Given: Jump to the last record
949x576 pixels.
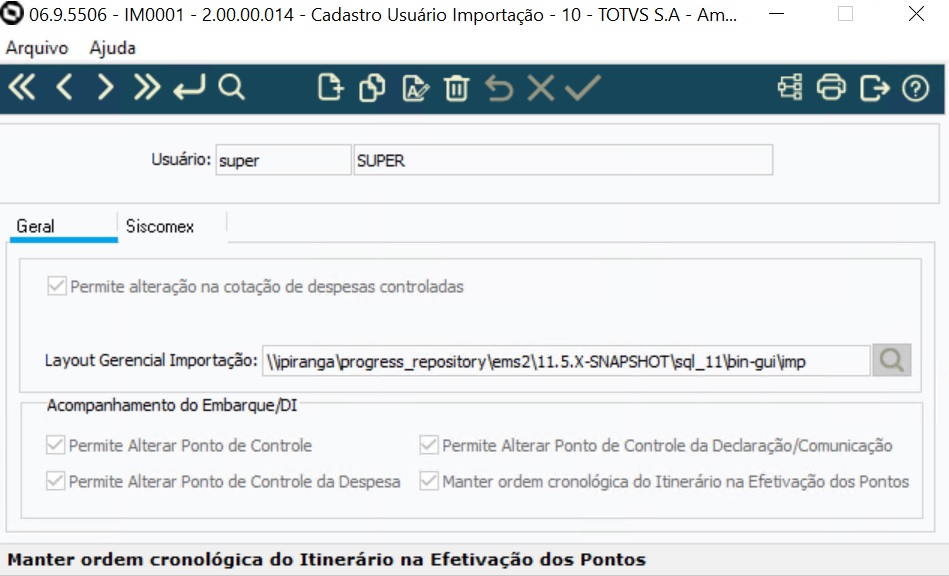Looking at the screenshot, I should pos(147,88).
